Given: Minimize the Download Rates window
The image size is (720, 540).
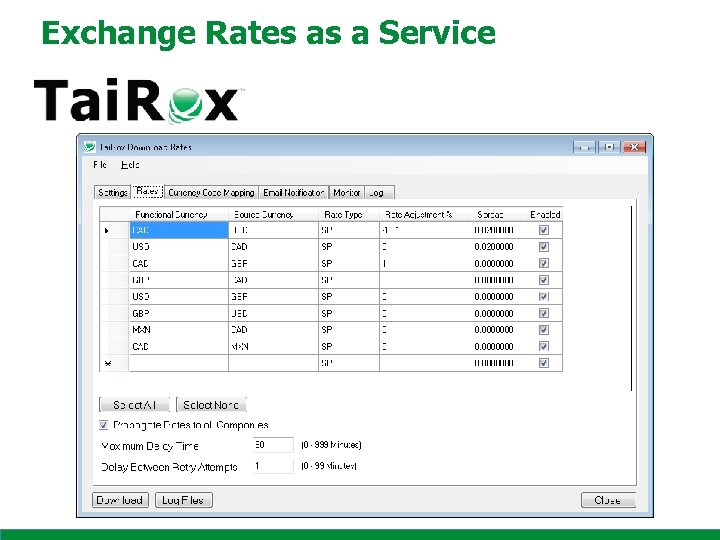Looking at the screenshot, I should coord(585,147).
